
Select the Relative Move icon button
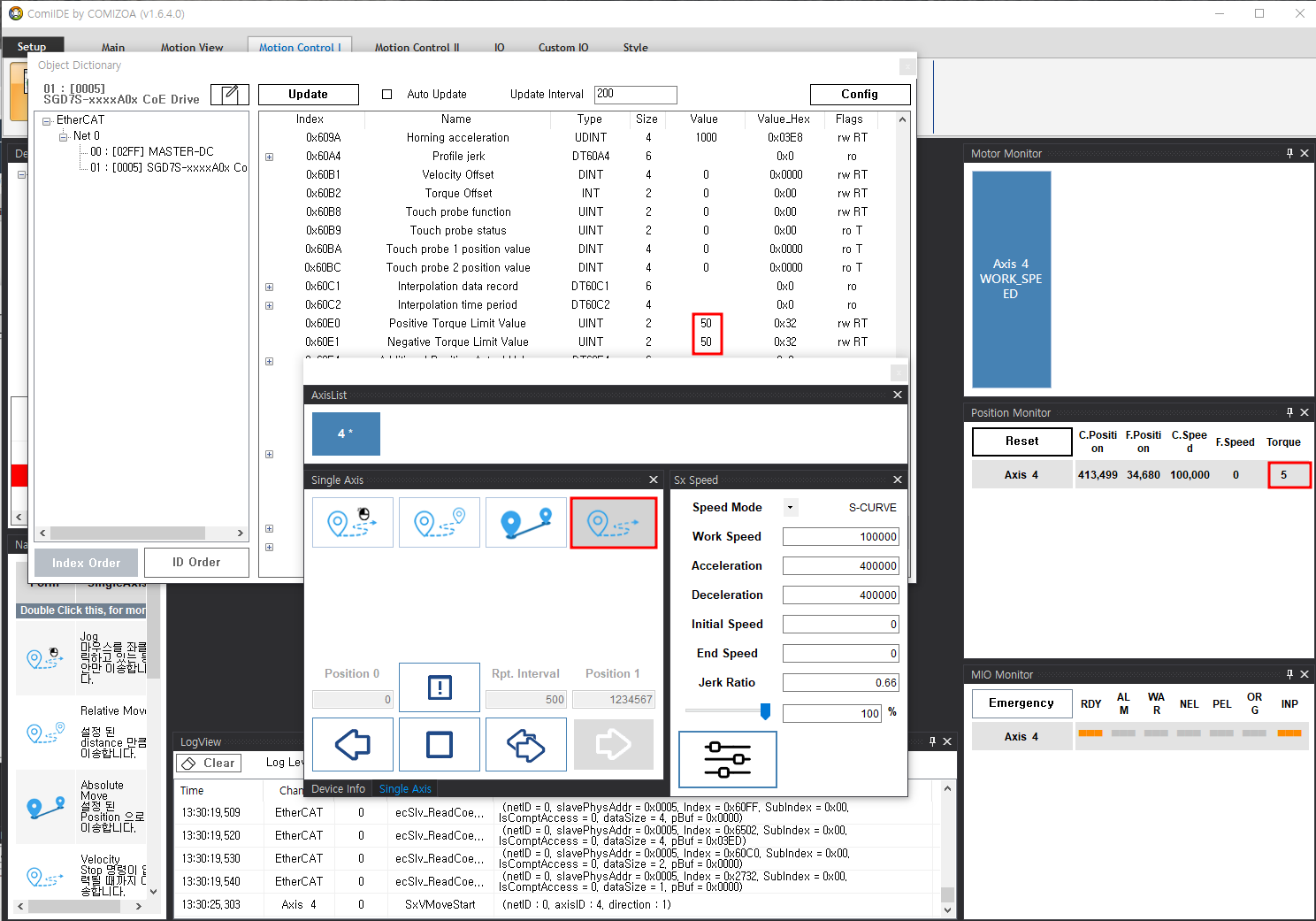click(439, 523)
